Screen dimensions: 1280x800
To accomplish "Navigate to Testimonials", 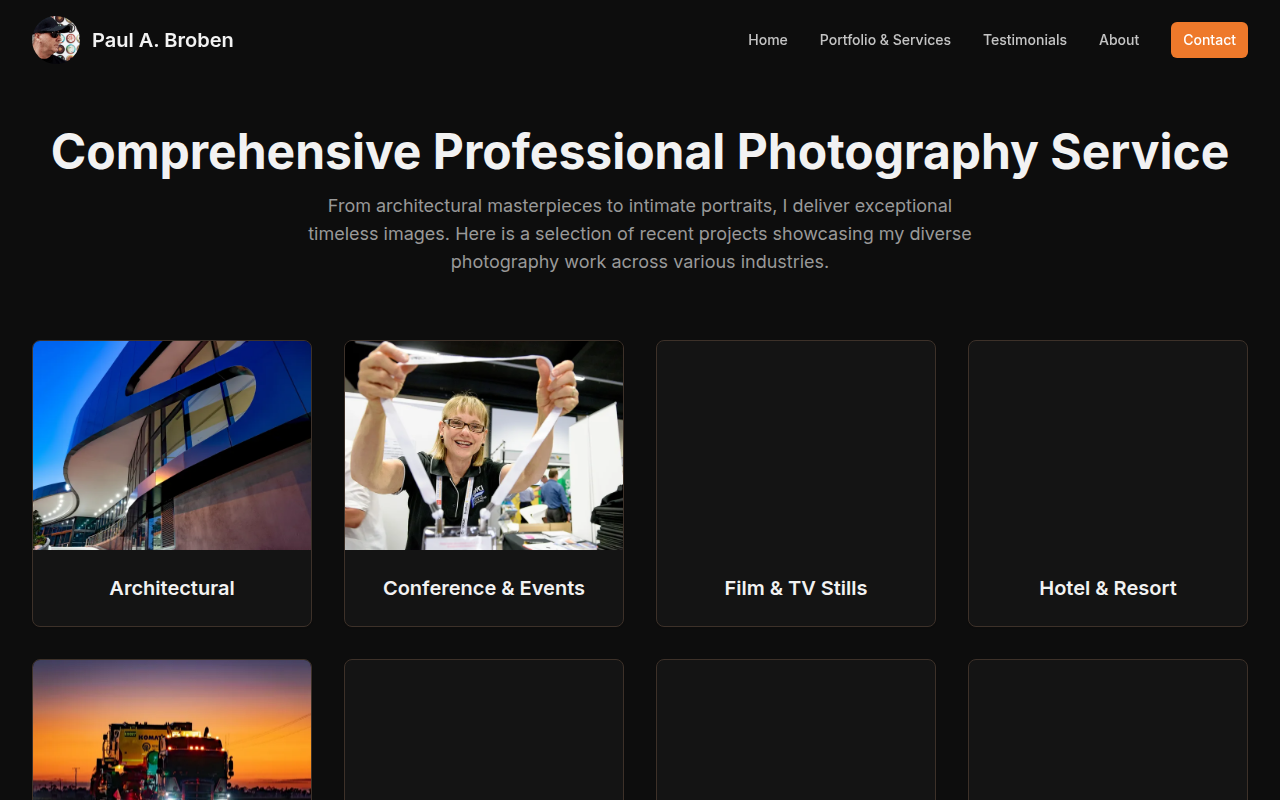I will pos(1025,40).
